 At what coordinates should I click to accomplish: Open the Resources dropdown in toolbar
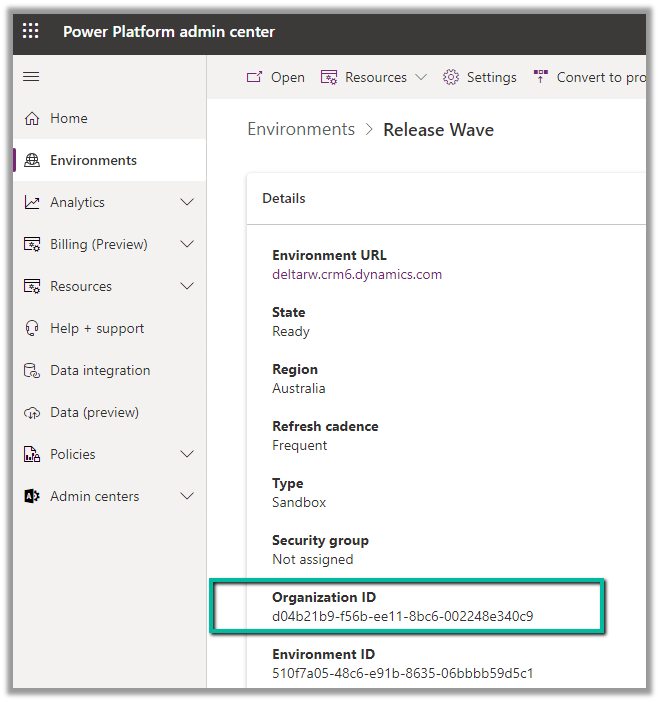(374, 77)
